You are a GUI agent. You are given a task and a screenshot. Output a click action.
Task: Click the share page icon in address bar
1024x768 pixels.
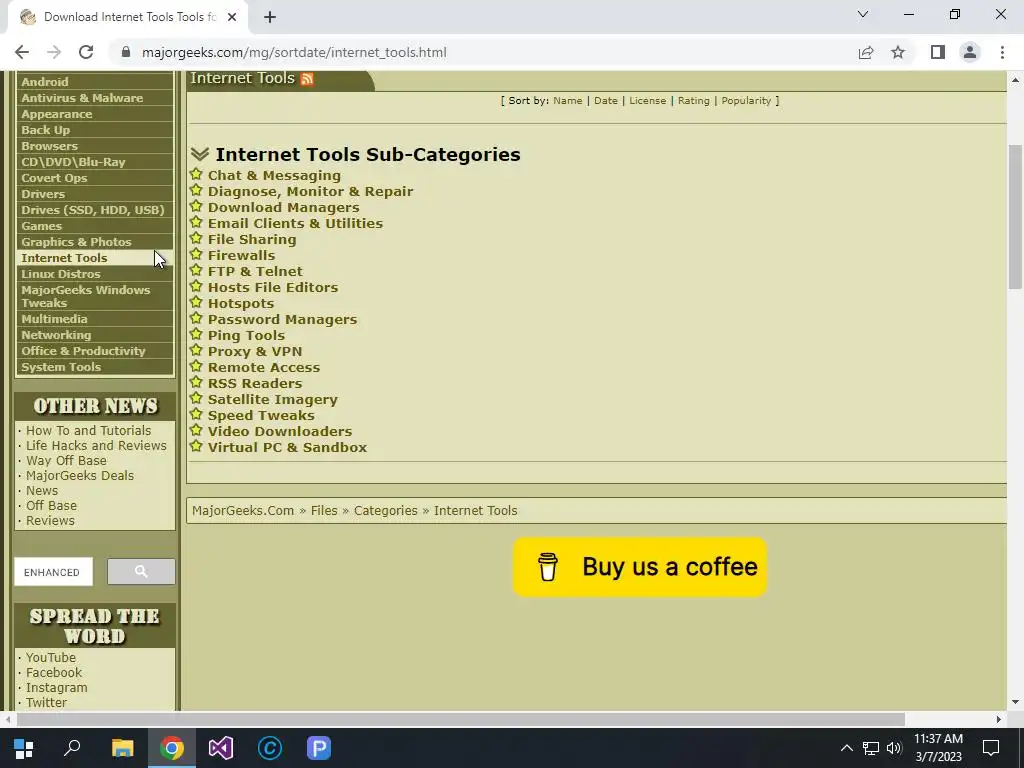[866, 52]
